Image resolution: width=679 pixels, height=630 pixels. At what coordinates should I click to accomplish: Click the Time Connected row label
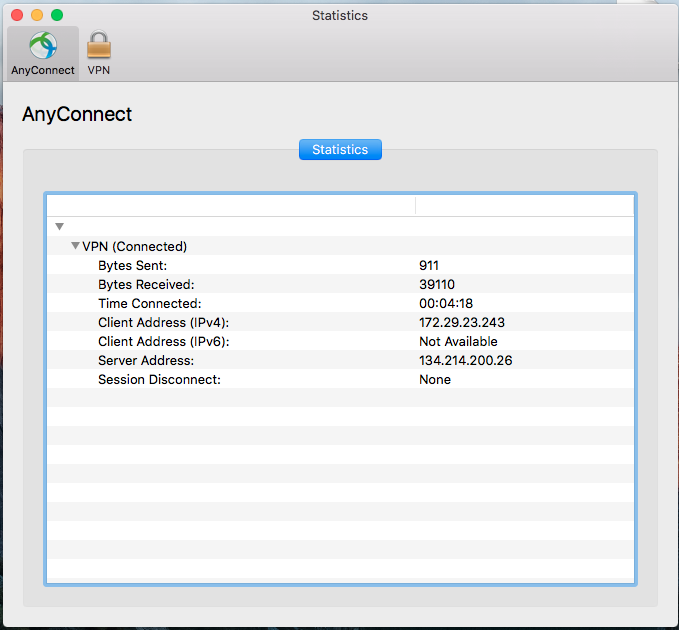click(149, 303)
